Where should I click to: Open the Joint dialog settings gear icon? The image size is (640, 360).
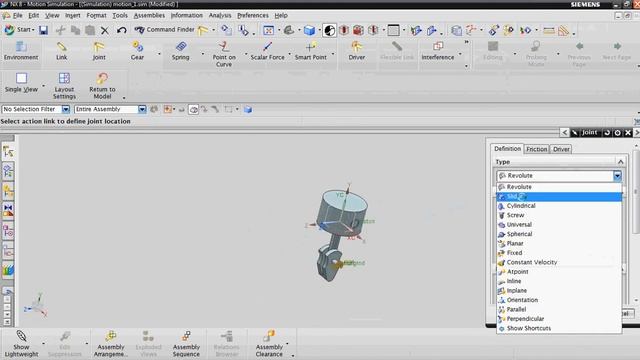coord(618,133)
